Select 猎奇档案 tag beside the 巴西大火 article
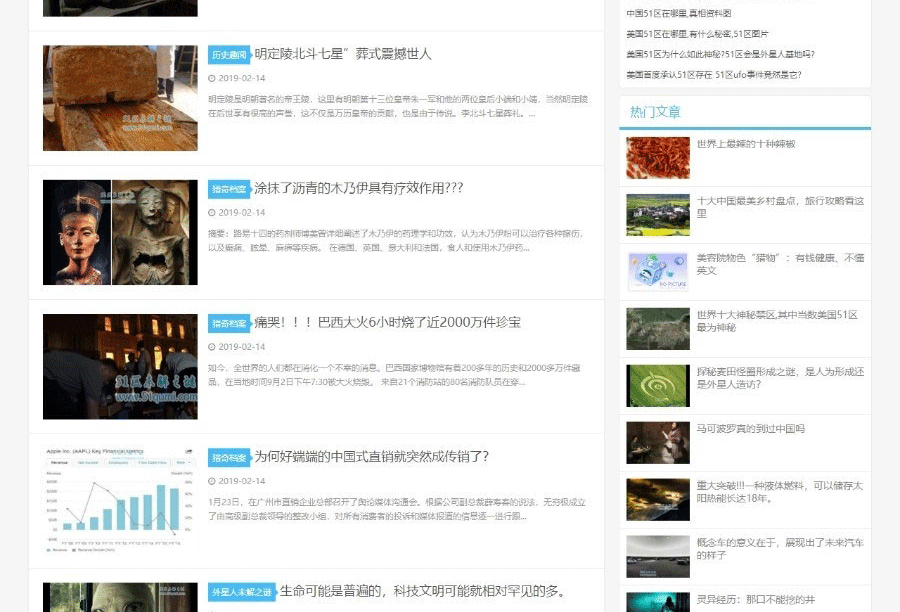The height and width of the screenshot is (612, 900). pos(229,323)
